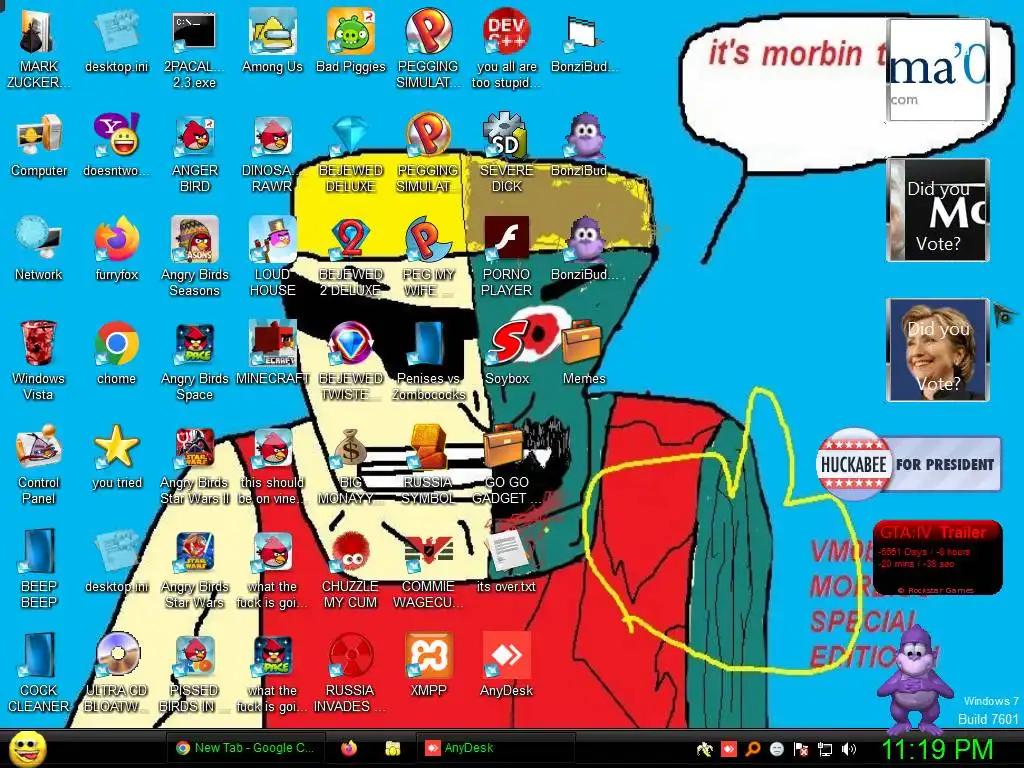Screen dimensions: 1024x768
Task: Click the AnyDesk system tray icon
Action: [729, 749]
